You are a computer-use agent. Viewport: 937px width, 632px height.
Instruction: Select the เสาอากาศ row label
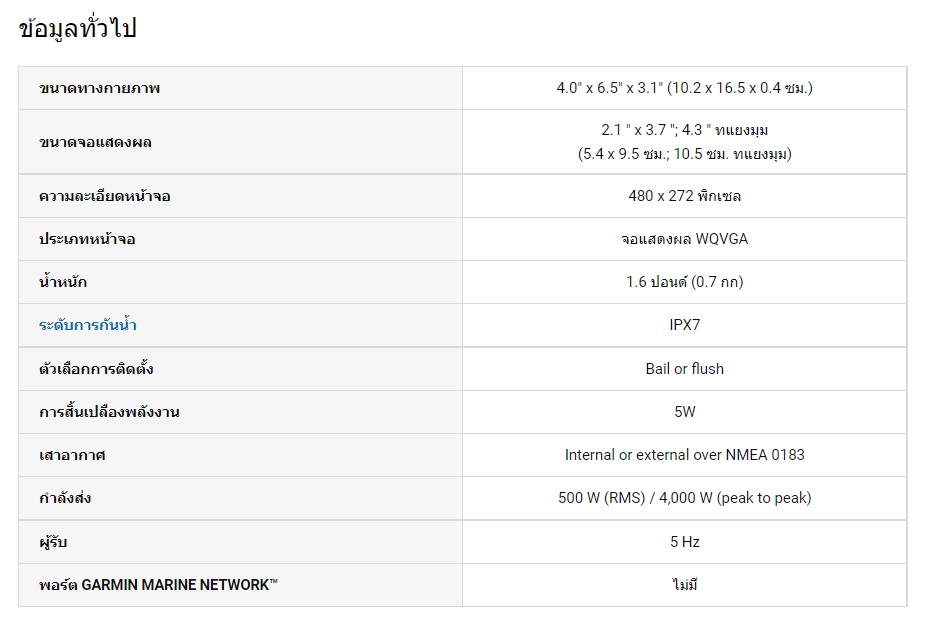click(x=72, y=455)
